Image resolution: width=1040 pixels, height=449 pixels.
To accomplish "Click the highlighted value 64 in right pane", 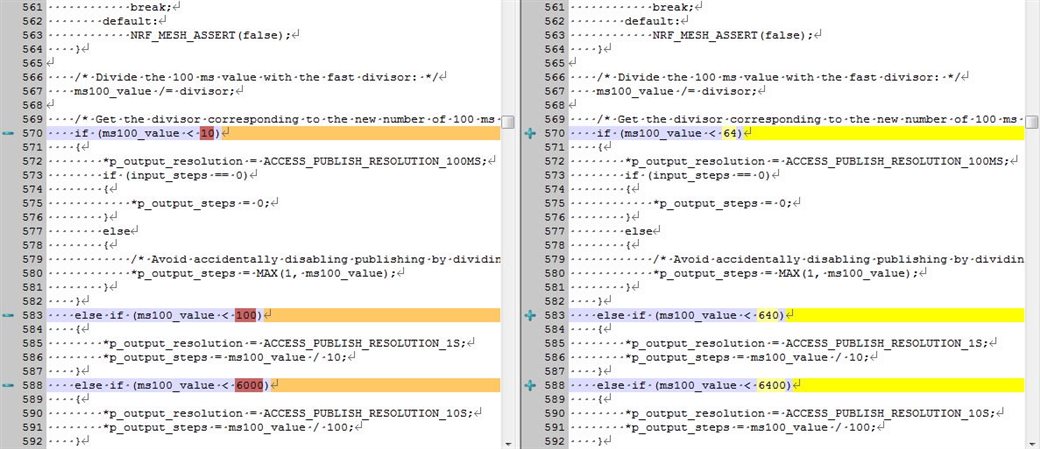I will 730,133.
